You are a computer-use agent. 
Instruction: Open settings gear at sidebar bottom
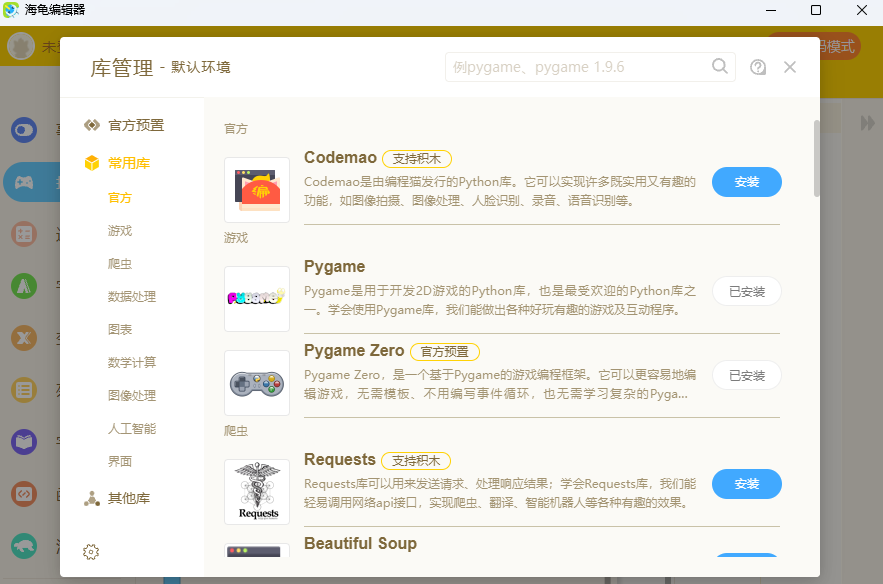(x=91, y=552)
